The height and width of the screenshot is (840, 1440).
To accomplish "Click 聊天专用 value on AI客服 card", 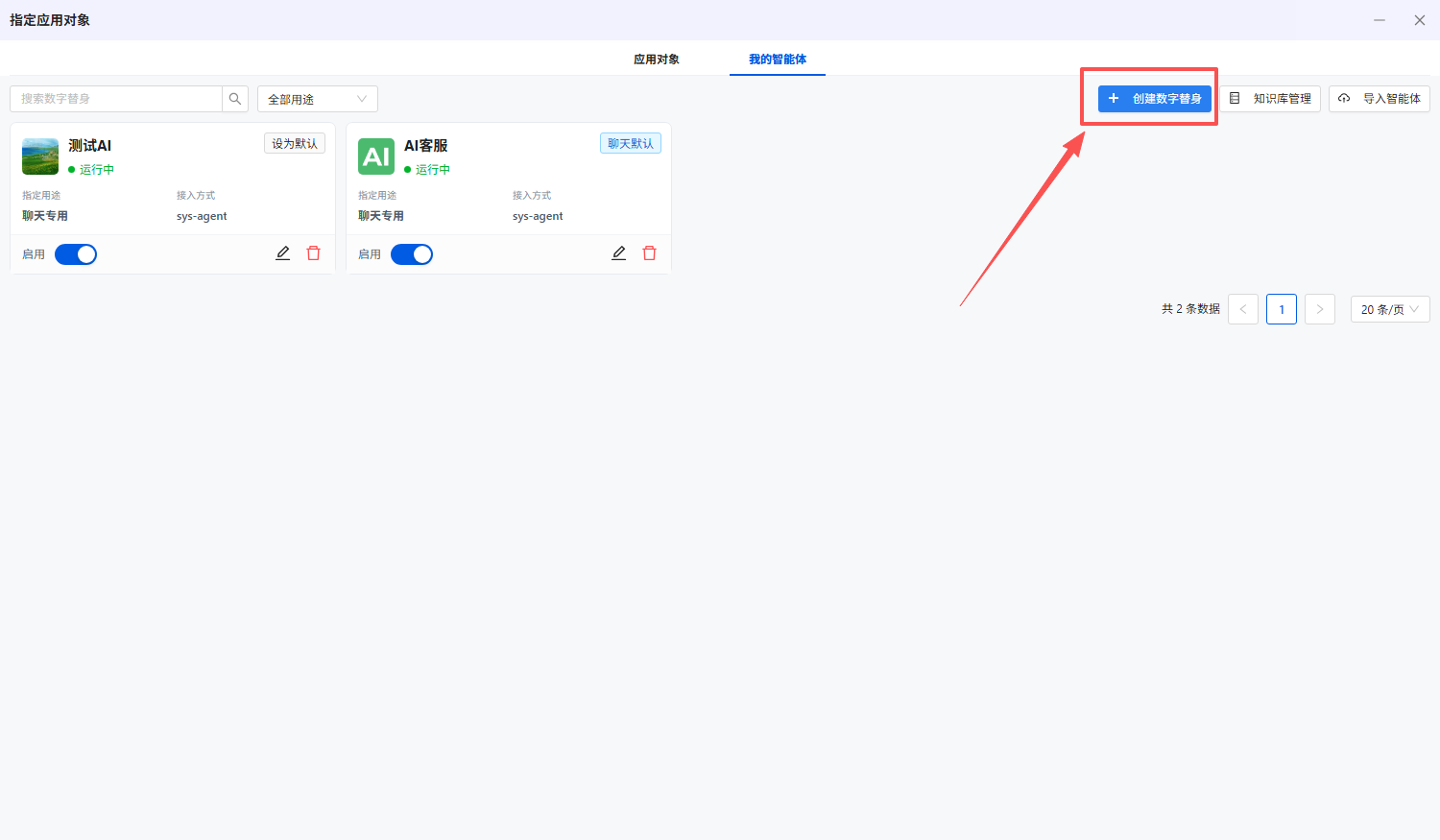I will [381, 216].
